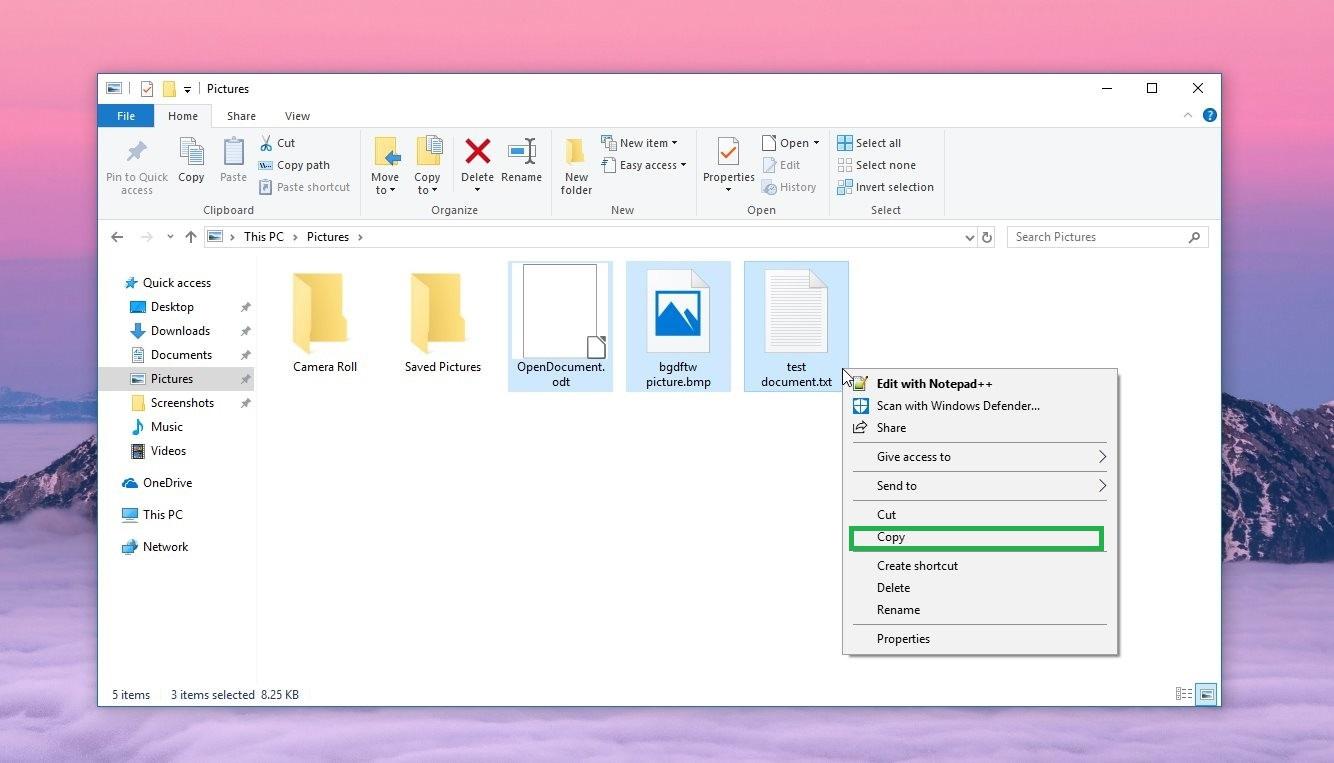
Task: Go back with the Back arrow
Action: pyautogui.click(x=117, y=237)
